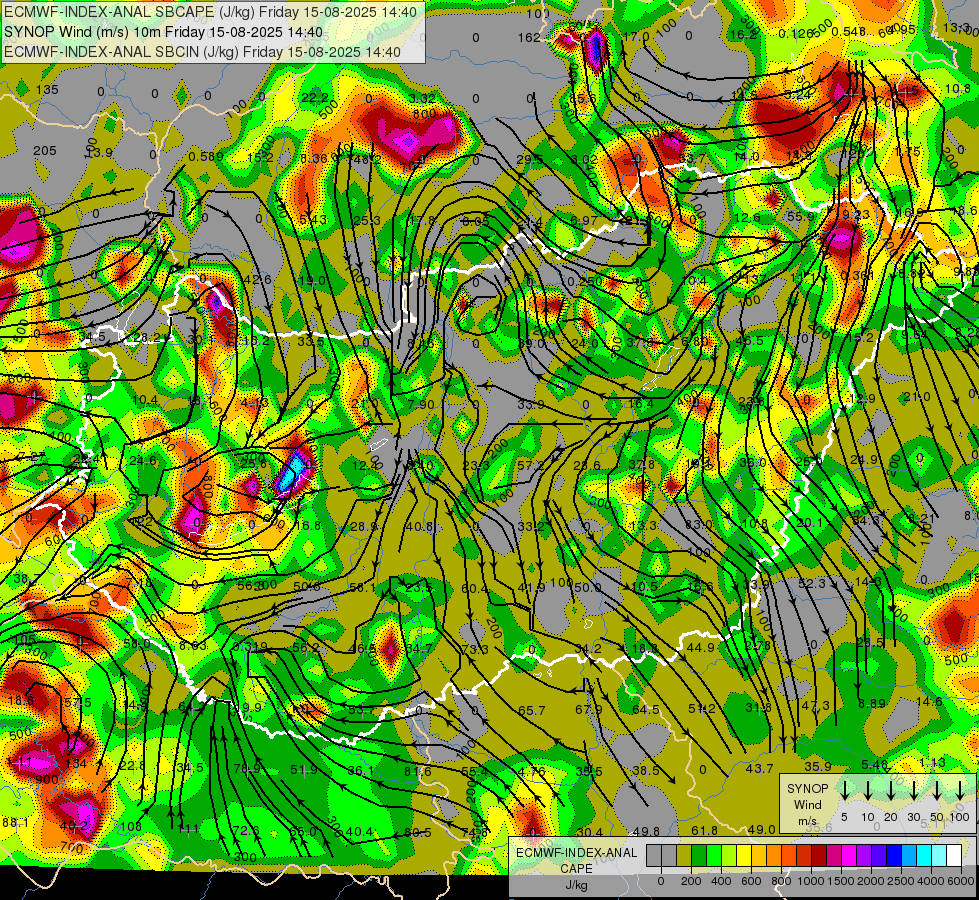
Task: Click the map value '57.2'
Action: 530,465
